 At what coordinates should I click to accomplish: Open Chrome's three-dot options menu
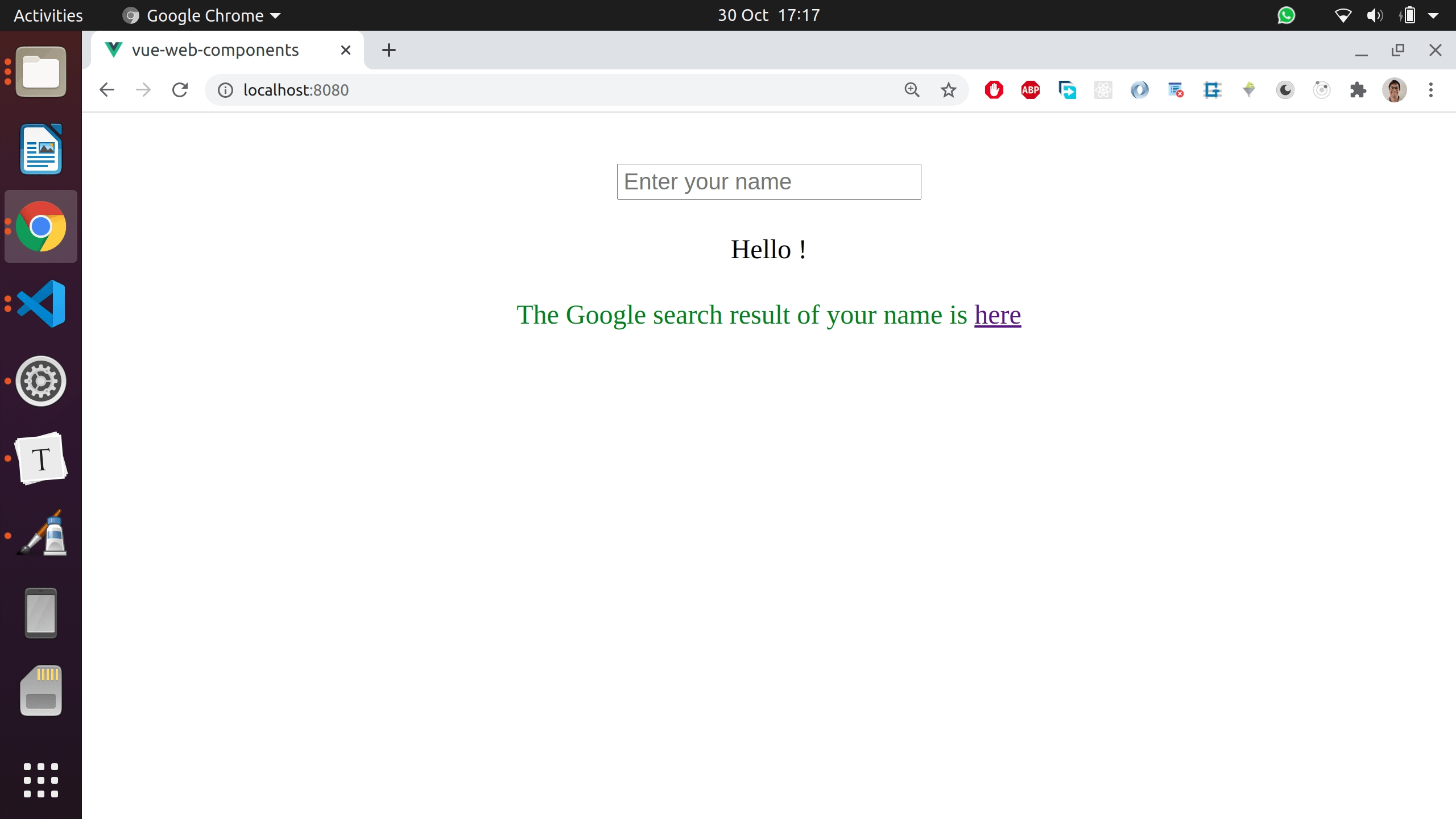[x=1430, y=90]
